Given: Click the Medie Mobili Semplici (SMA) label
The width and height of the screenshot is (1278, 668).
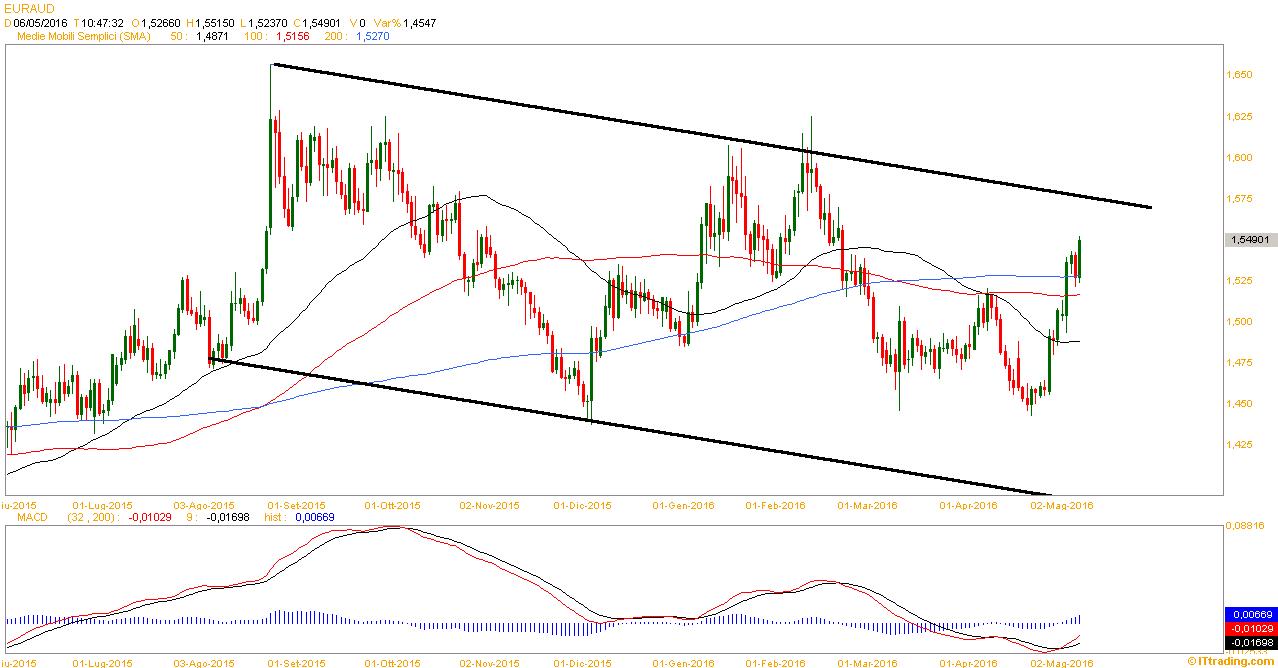Looking at the screenshot, I should [x=84, y=36].
